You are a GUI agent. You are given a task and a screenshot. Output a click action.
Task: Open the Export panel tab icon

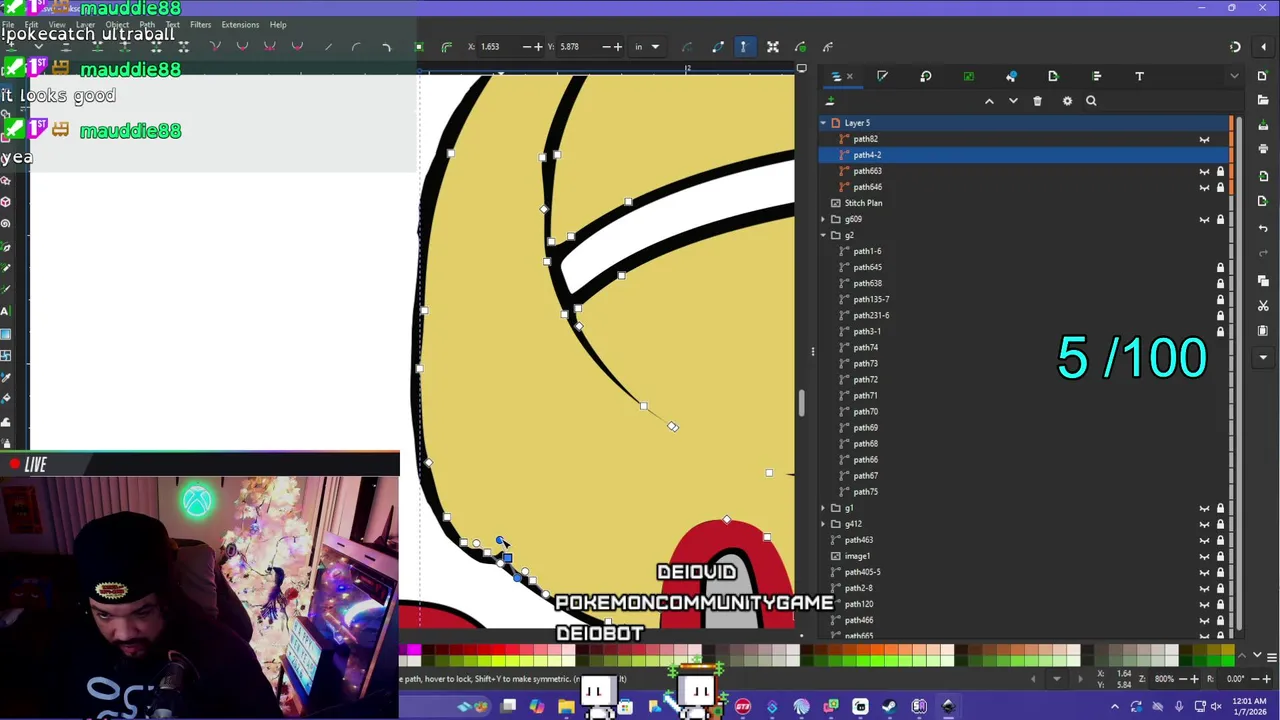pos(1053,76)
